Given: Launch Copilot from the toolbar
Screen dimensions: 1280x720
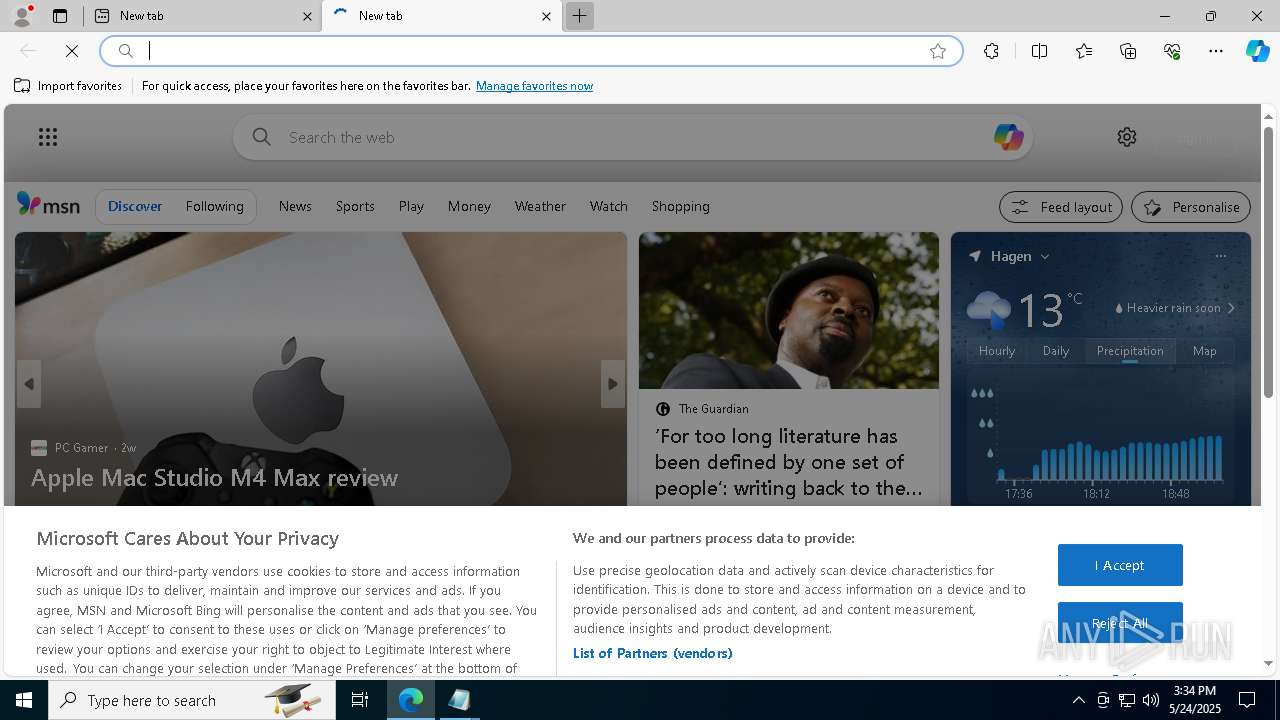Looking at the screenshot, I should coord(1257,51).
